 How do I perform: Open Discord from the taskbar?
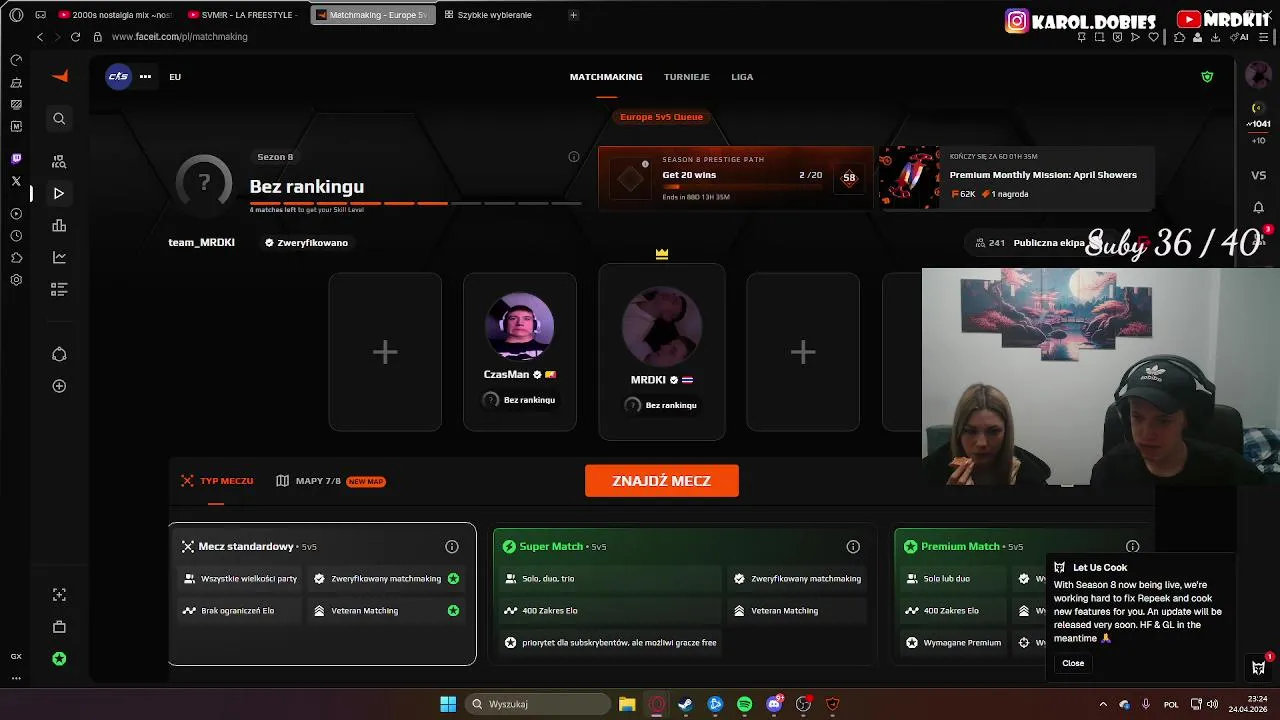[x=774, y=704]
